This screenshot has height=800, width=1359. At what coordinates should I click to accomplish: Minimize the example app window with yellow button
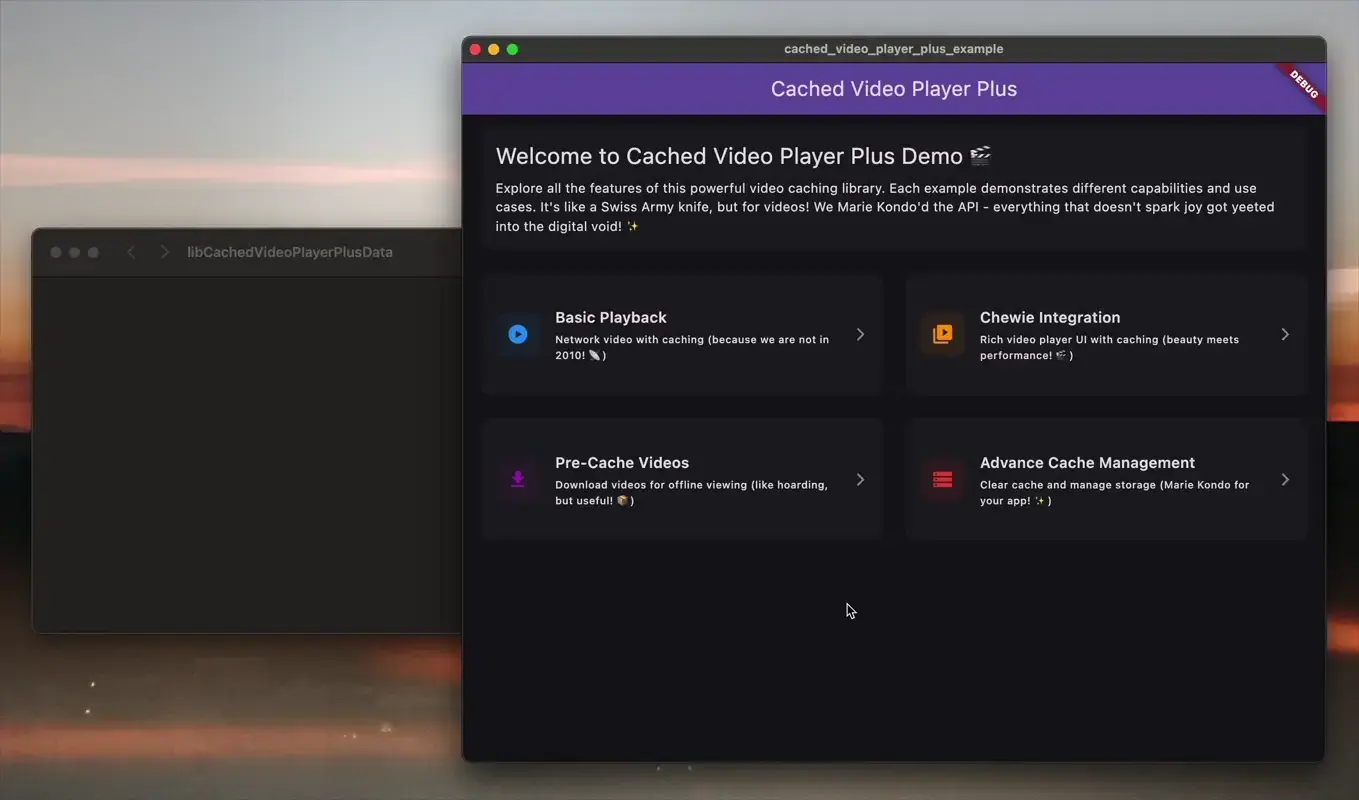click(493, 49)
